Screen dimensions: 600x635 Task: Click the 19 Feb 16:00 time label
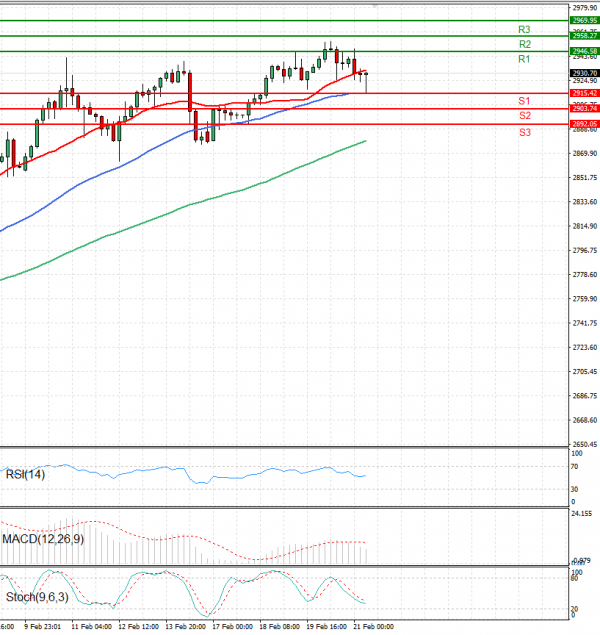326,626
